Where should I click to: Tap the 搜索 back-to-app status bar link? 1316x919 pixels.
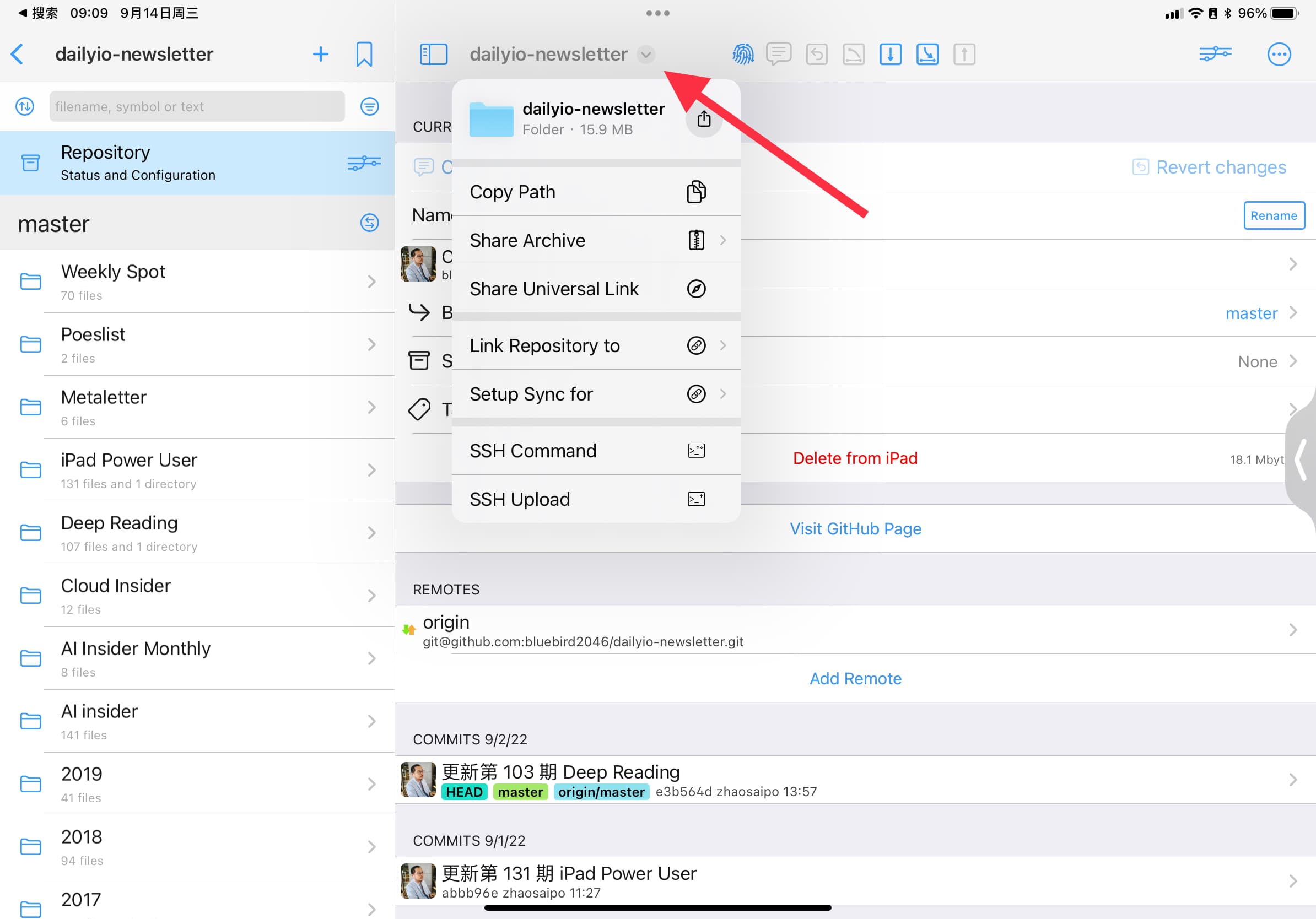38,13
